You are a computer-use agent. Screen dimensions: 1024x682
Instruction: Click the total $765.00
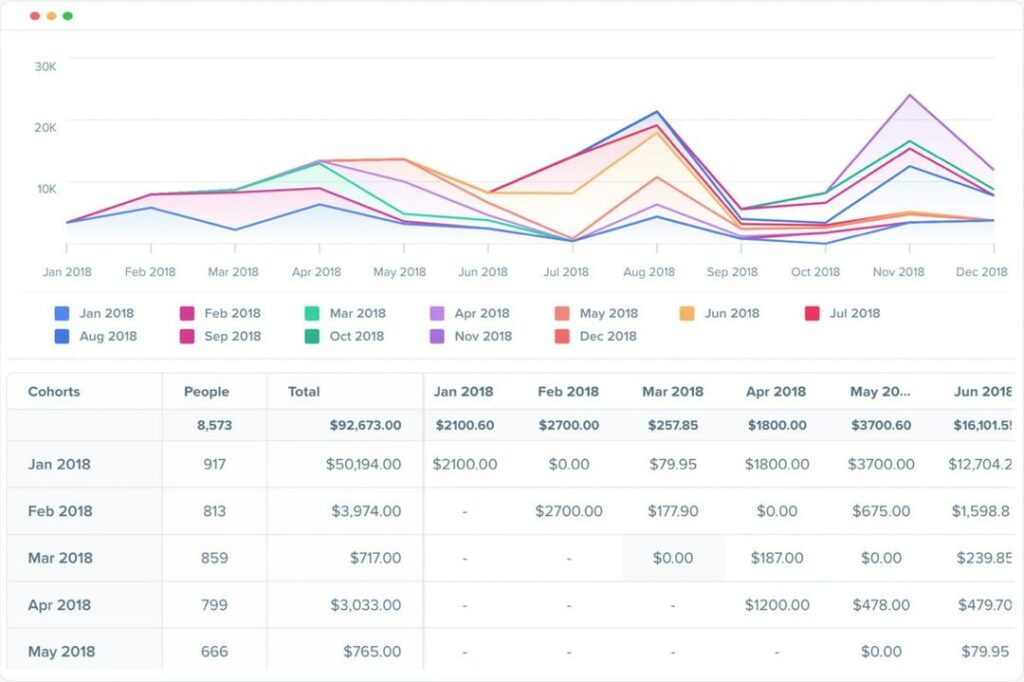point(372,652)
